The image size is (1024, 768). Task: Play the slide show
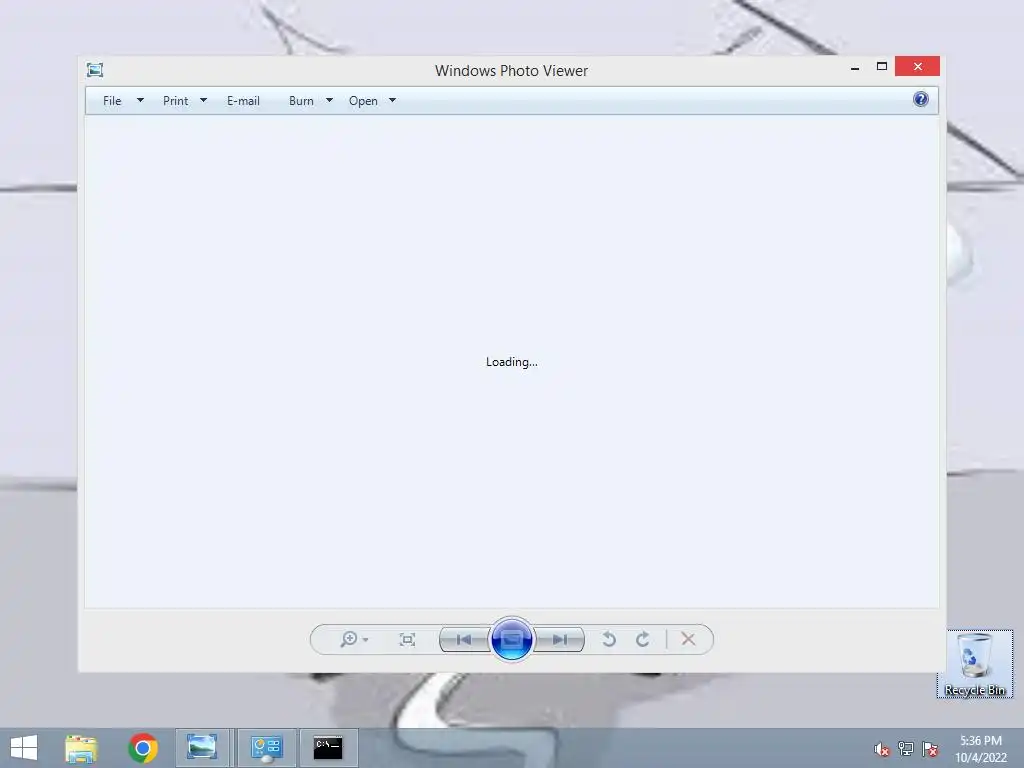coord(511,639)
